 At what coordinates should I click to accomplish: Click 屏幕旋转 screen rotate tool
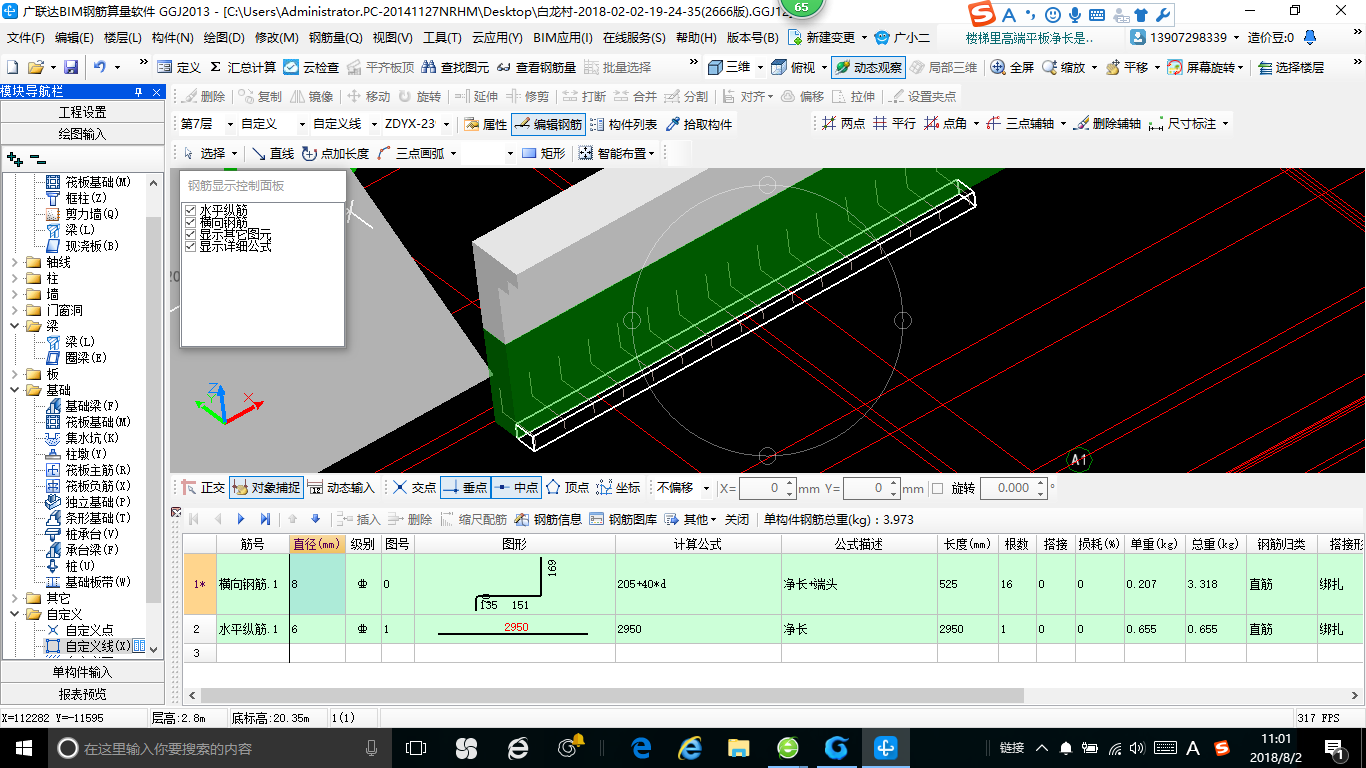1203,67
